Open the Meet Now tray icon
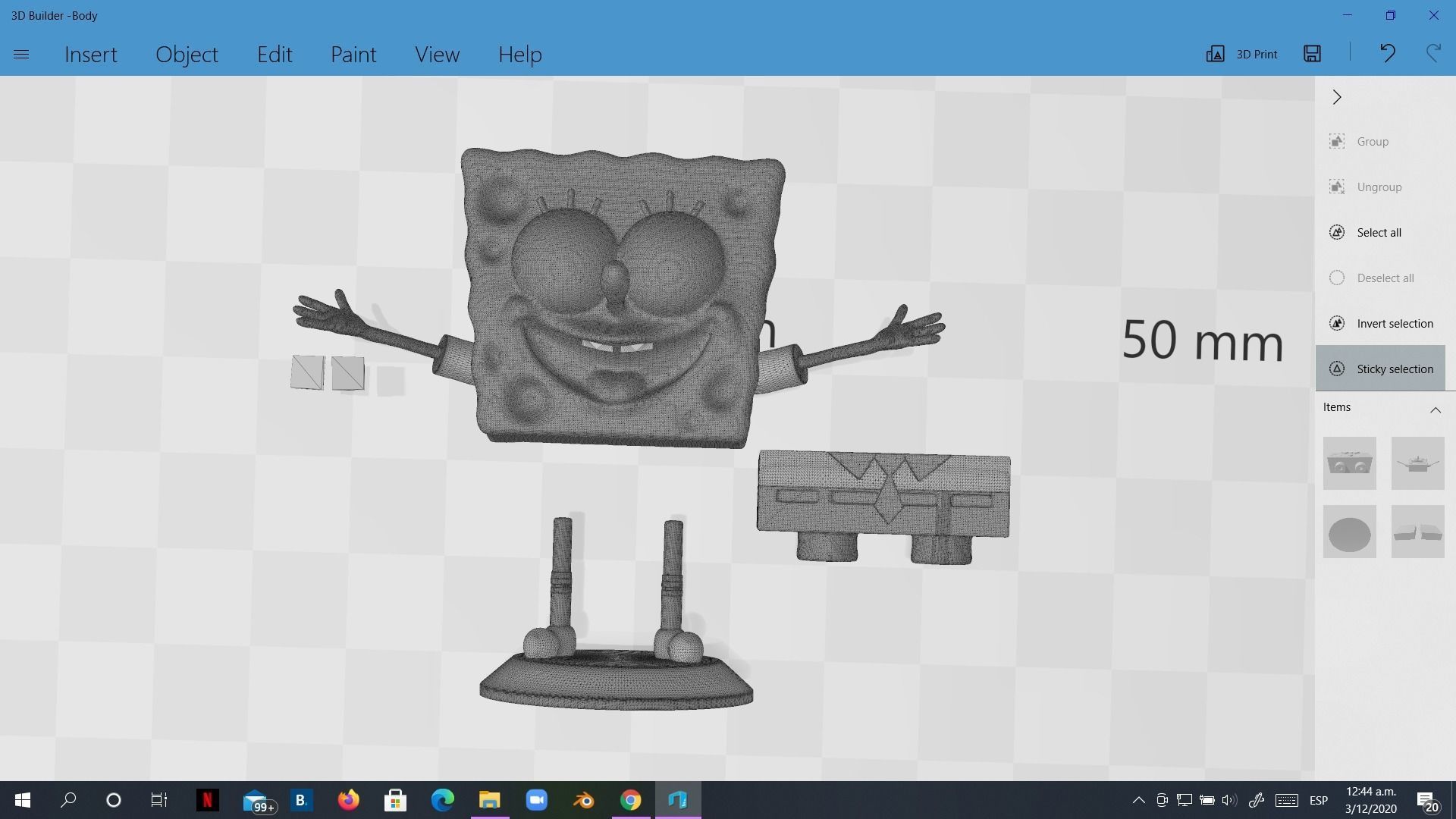The width and height of the screenshot is (1456, 819). coord(1161,800)
